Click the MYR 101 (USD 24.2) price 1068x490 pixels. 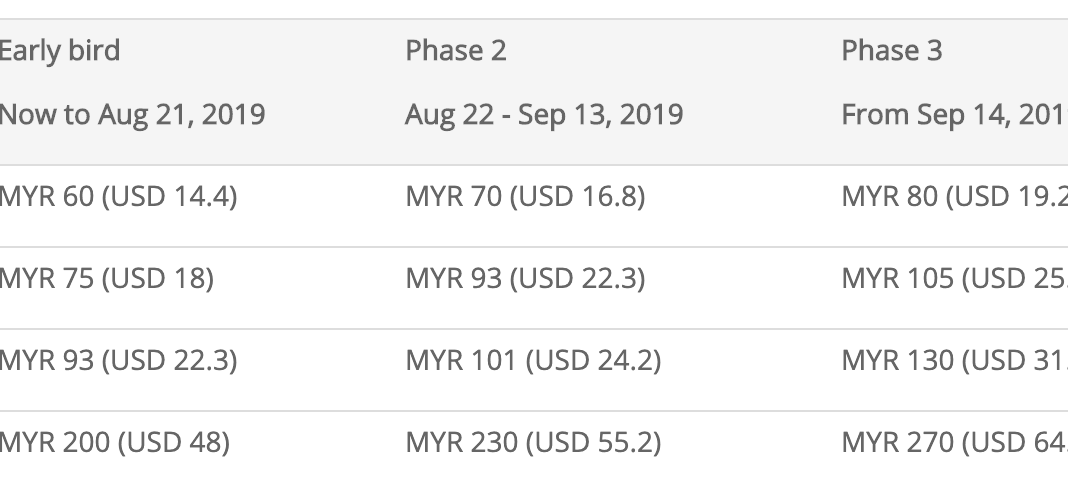point(533,360)
